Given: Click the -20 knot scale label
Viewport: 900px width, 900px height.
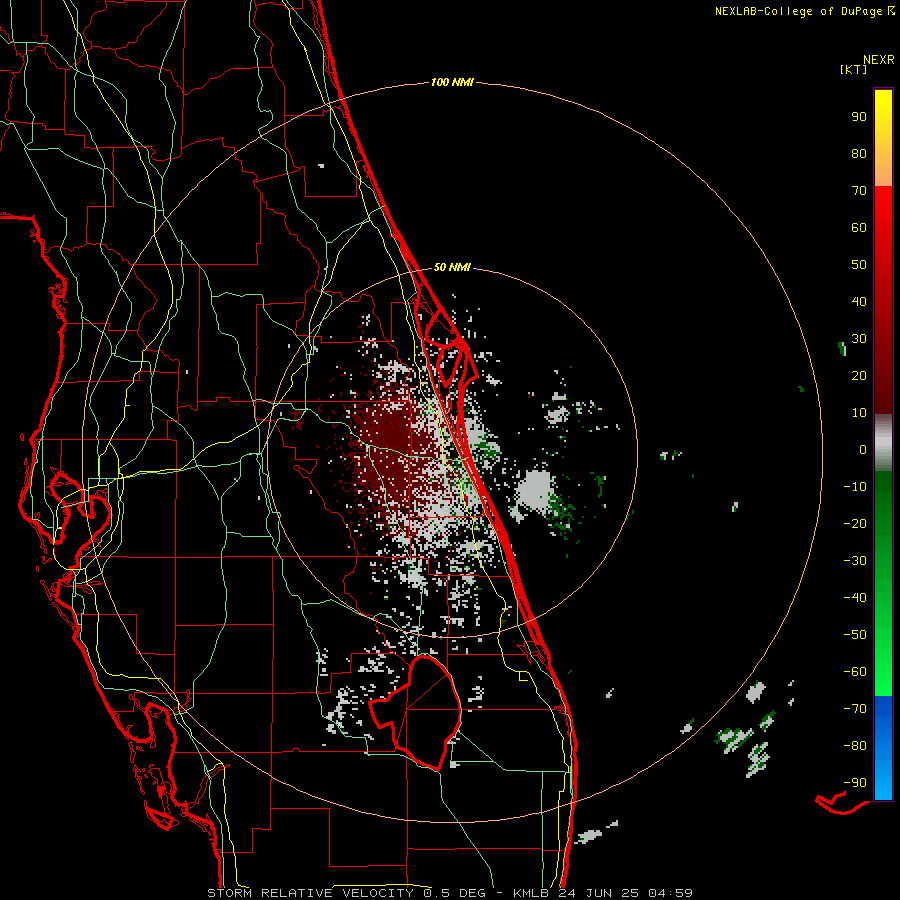Looking at the screenshot, I should point(855,523).
